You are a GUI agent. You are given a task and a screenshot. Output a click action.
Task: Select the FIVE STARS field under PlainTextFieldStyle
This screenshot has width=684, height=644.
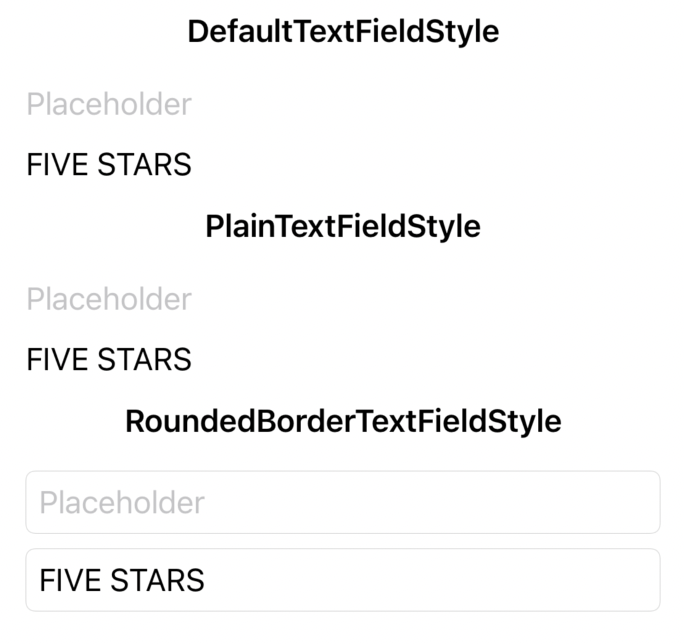[343, 360]
